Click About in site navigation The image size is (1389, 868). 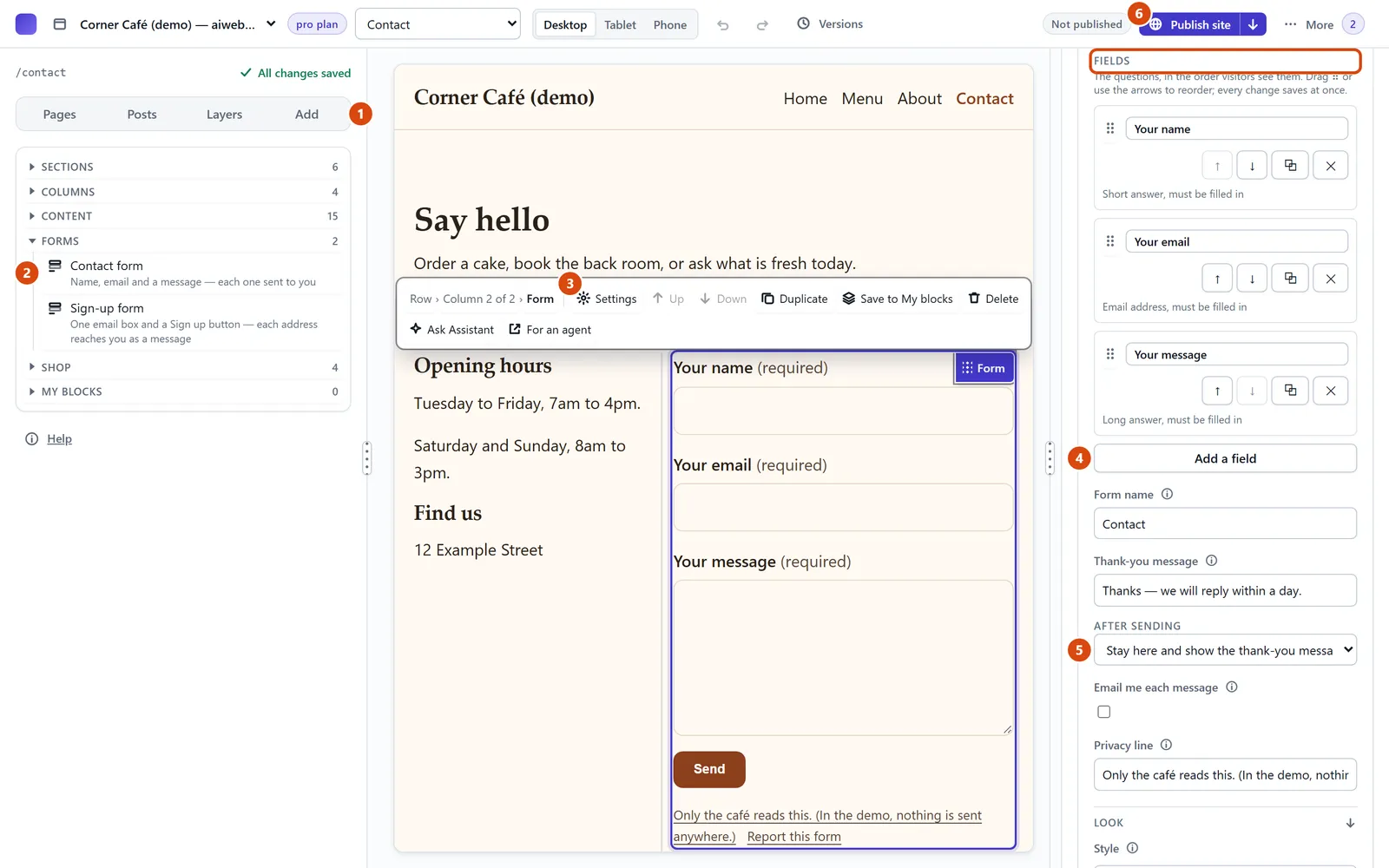coord(919,99)
